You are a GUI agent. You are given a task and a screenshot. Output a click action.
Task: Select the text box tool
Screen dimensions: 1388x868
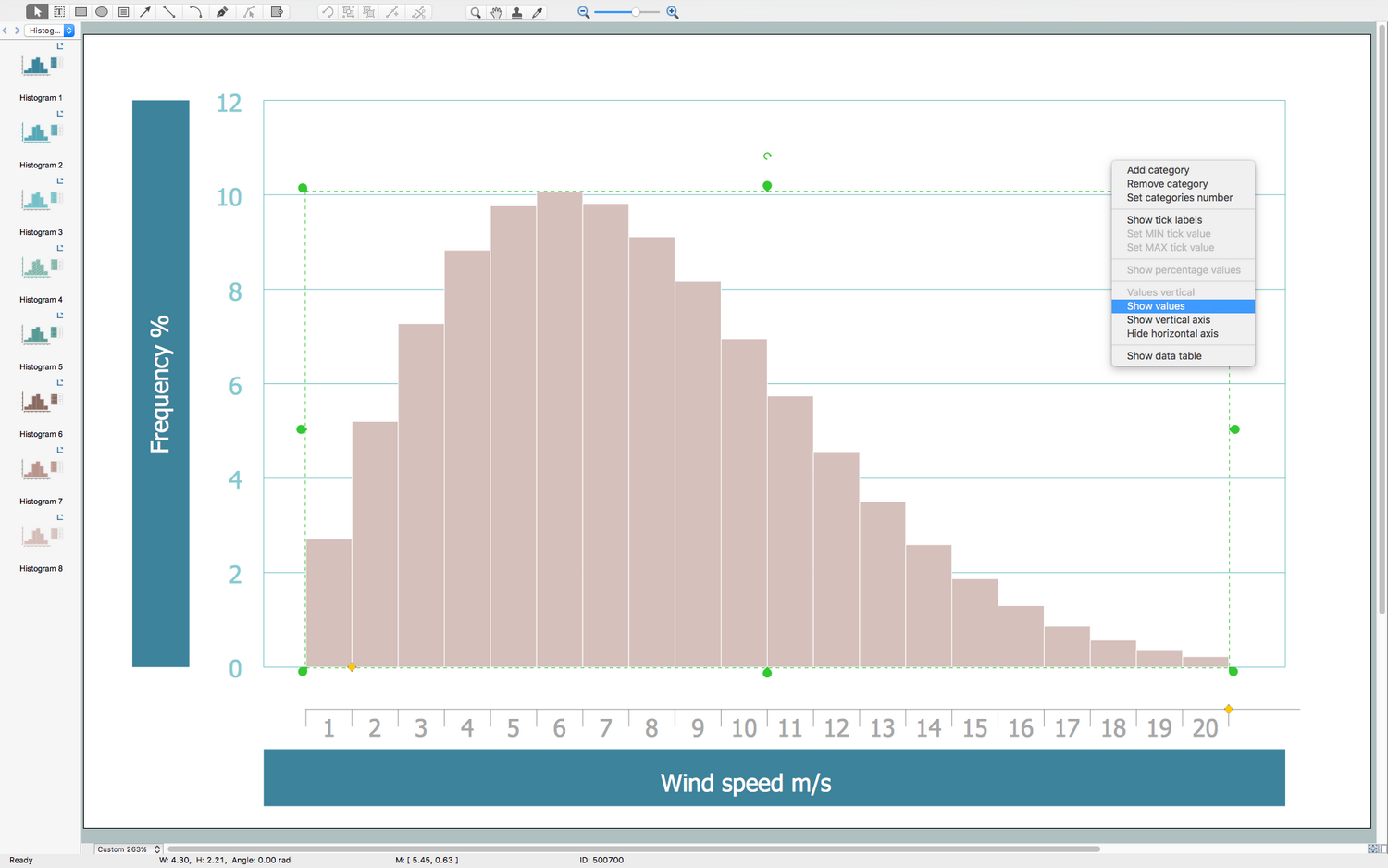click(59, 12)
